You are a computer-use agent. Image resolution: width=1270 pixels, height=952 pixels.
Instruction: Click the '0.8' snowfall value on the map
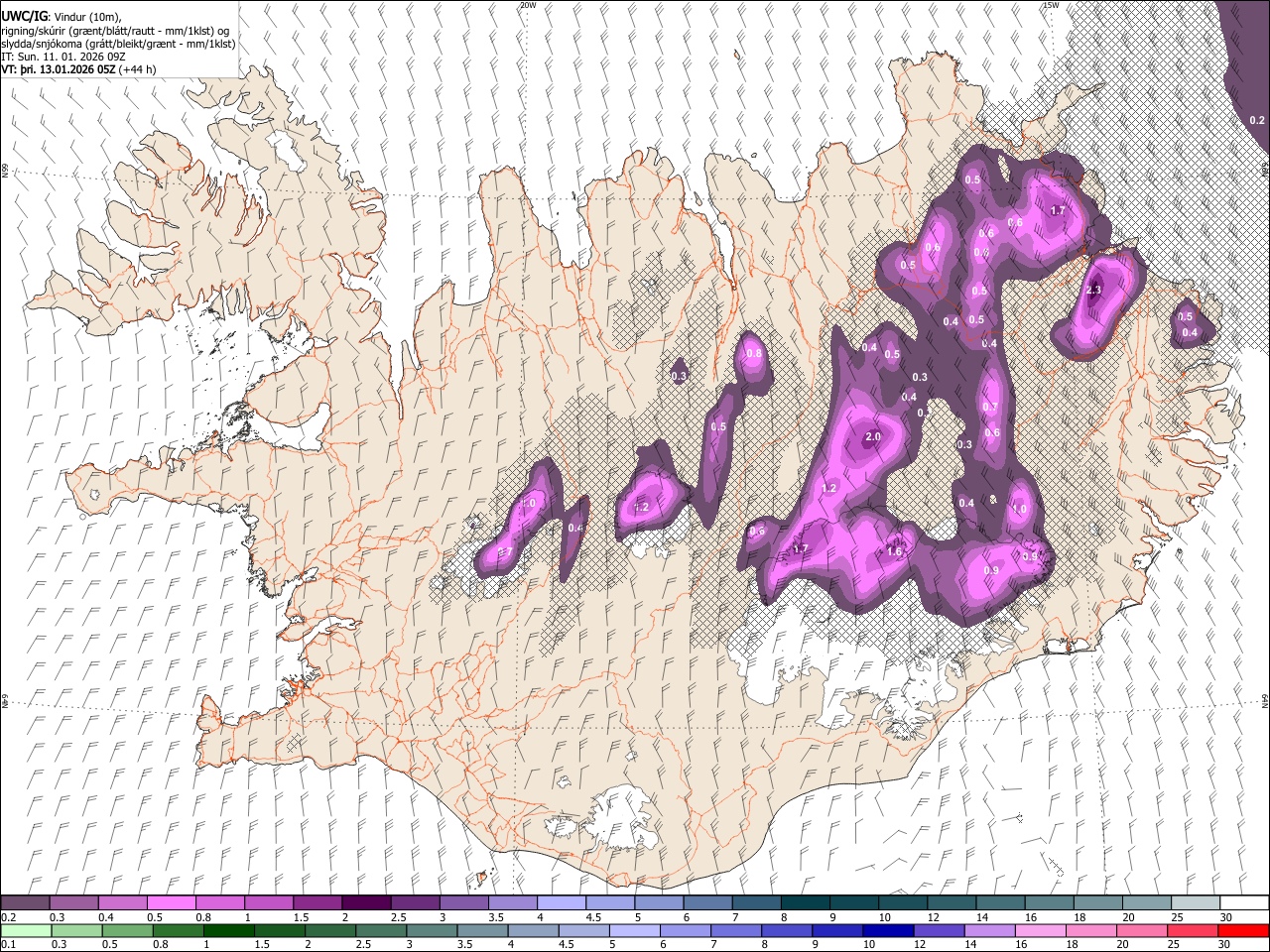point(753,354)
